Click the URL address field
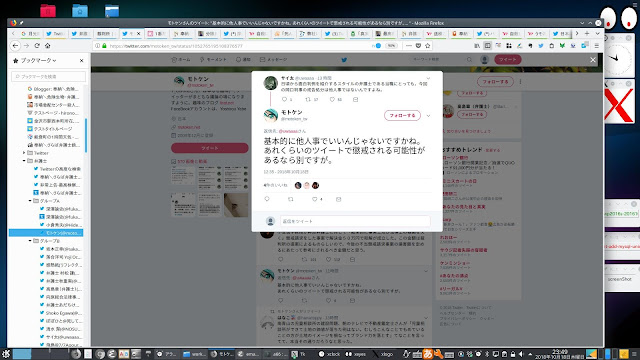Viewport: 640px width, 360px height. click(237, 46)
